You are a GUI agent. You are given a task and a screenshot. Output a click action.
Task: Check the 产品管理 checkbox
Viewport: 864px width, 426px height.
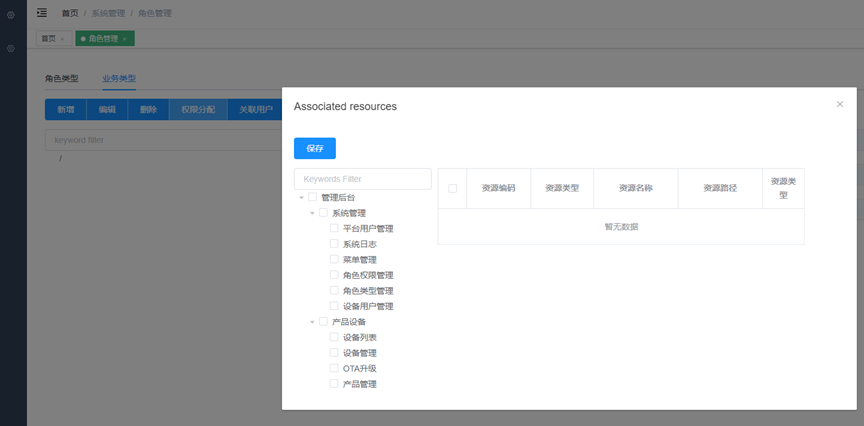334,384
